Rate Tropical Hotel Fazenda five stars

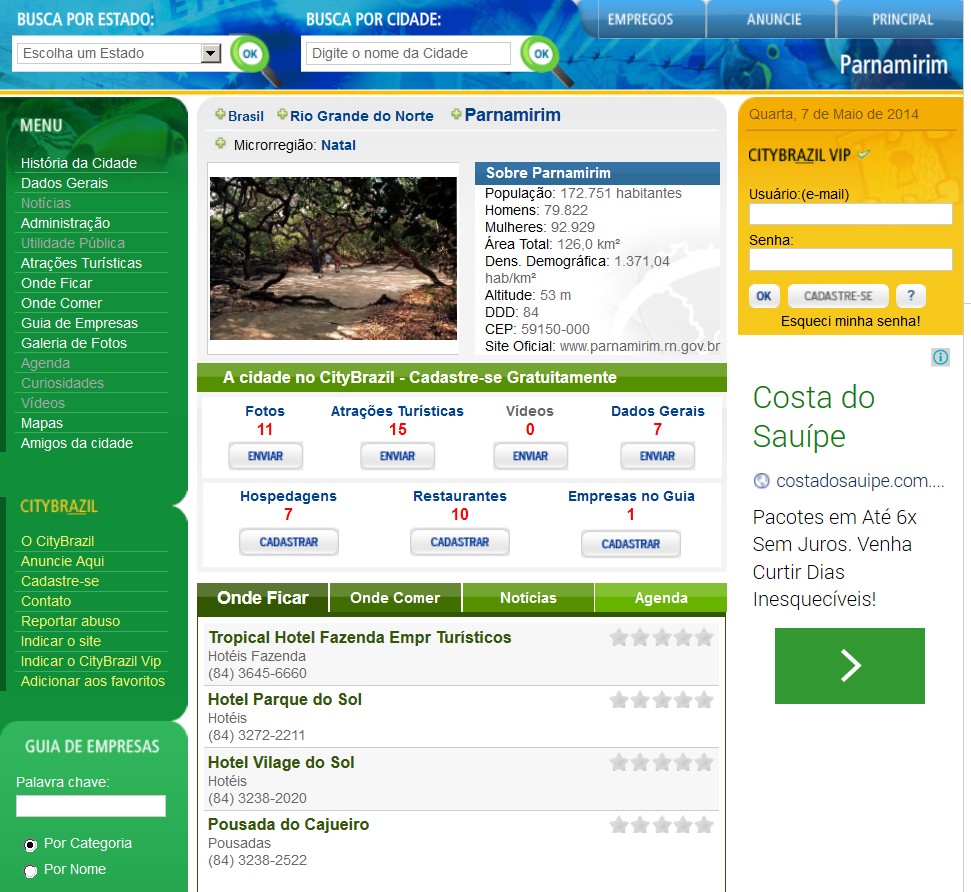tap(704, 638)
